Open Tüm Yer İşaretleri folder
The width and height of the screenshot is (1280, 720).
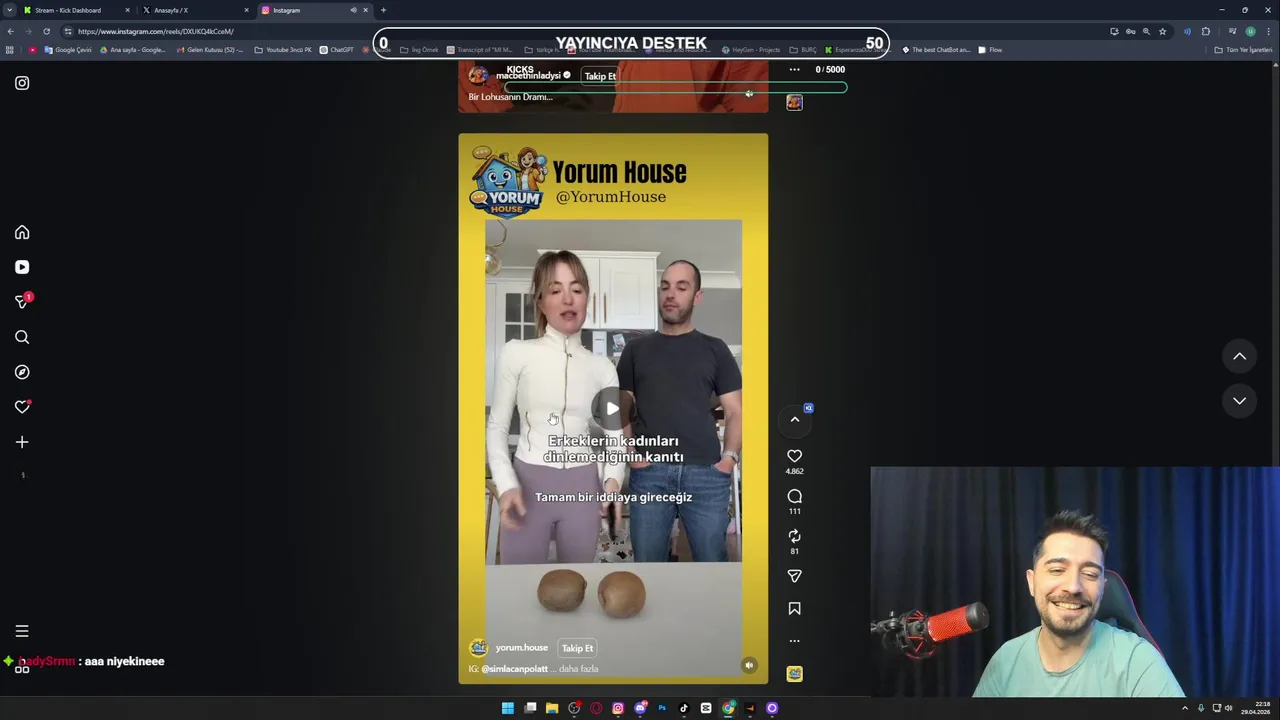click(x=1243, y=50)
